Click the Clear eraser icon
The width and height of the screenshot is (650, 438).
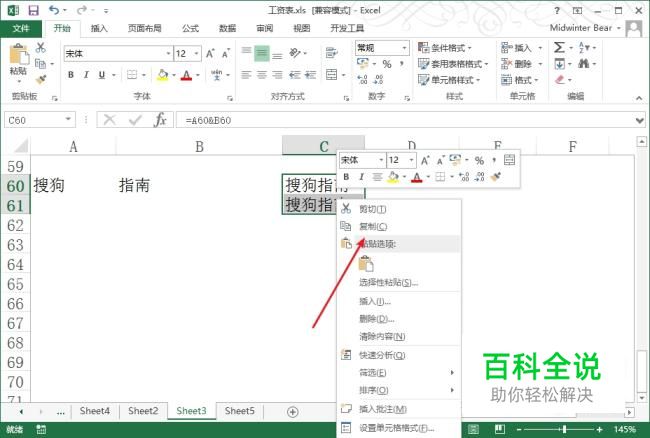(560, 79)
